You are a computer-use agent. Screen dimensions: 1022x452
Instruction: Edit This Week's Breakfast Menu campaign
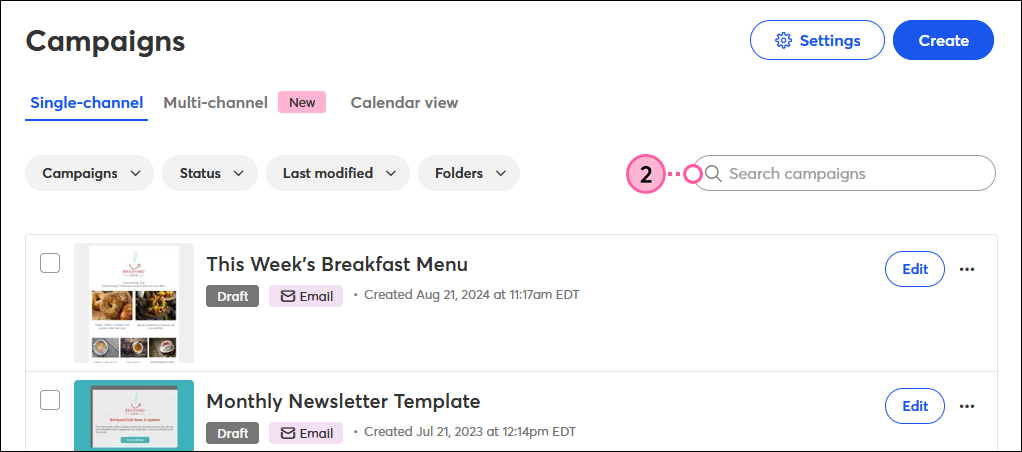[x=914, y=269]
